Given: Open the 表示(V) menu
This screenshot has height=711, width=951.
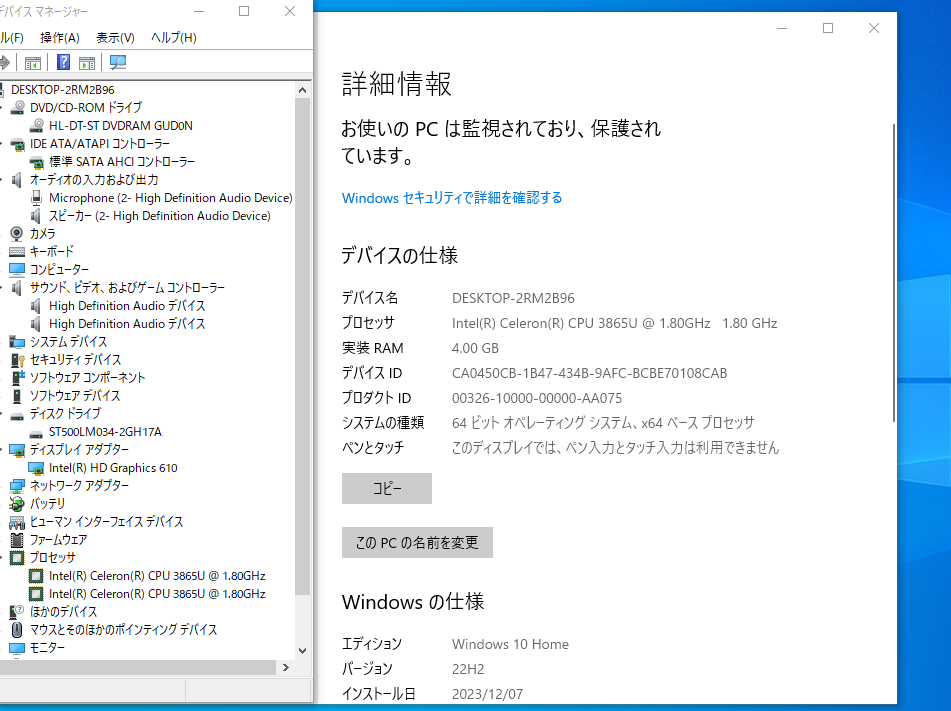Looking at the screenshot, I should (x=115, y=38).
